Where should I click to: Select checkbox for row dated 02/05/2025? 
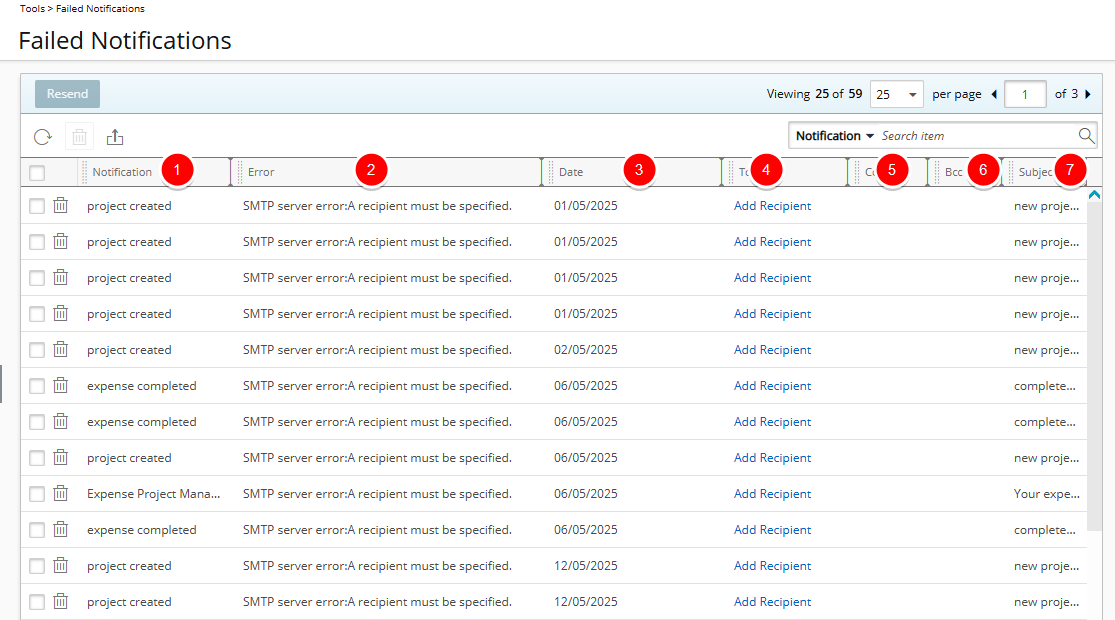(x=37, y=350)
